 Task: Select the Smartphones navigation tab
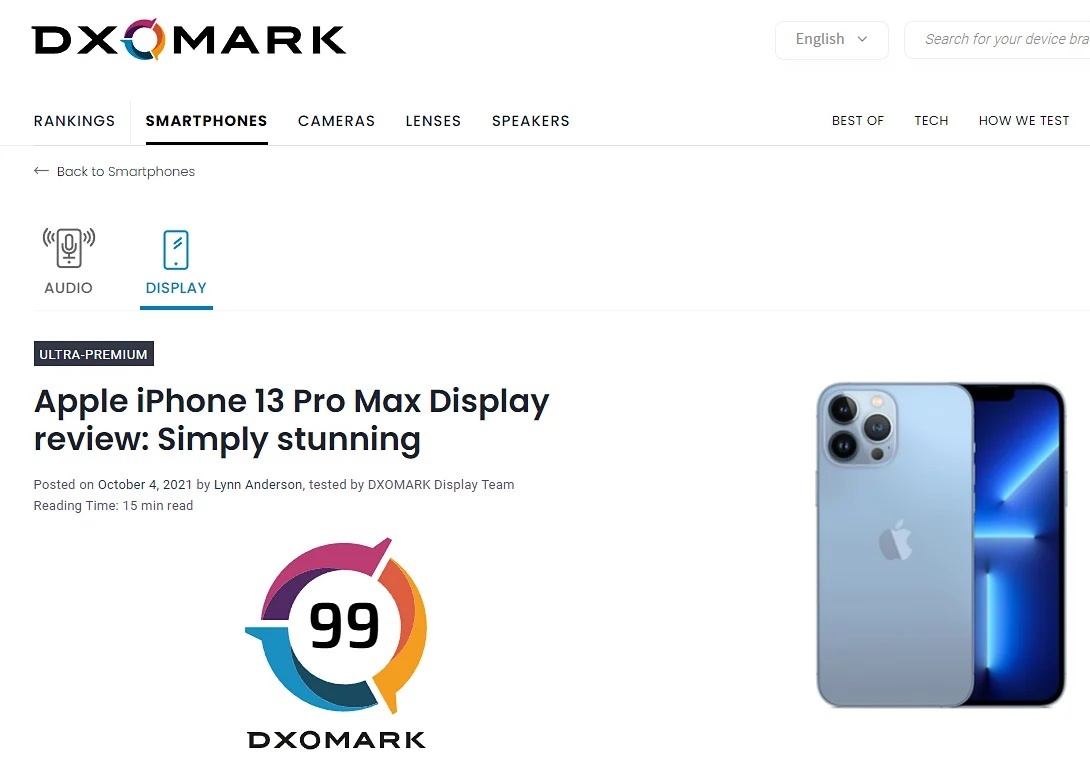(206, 121)
